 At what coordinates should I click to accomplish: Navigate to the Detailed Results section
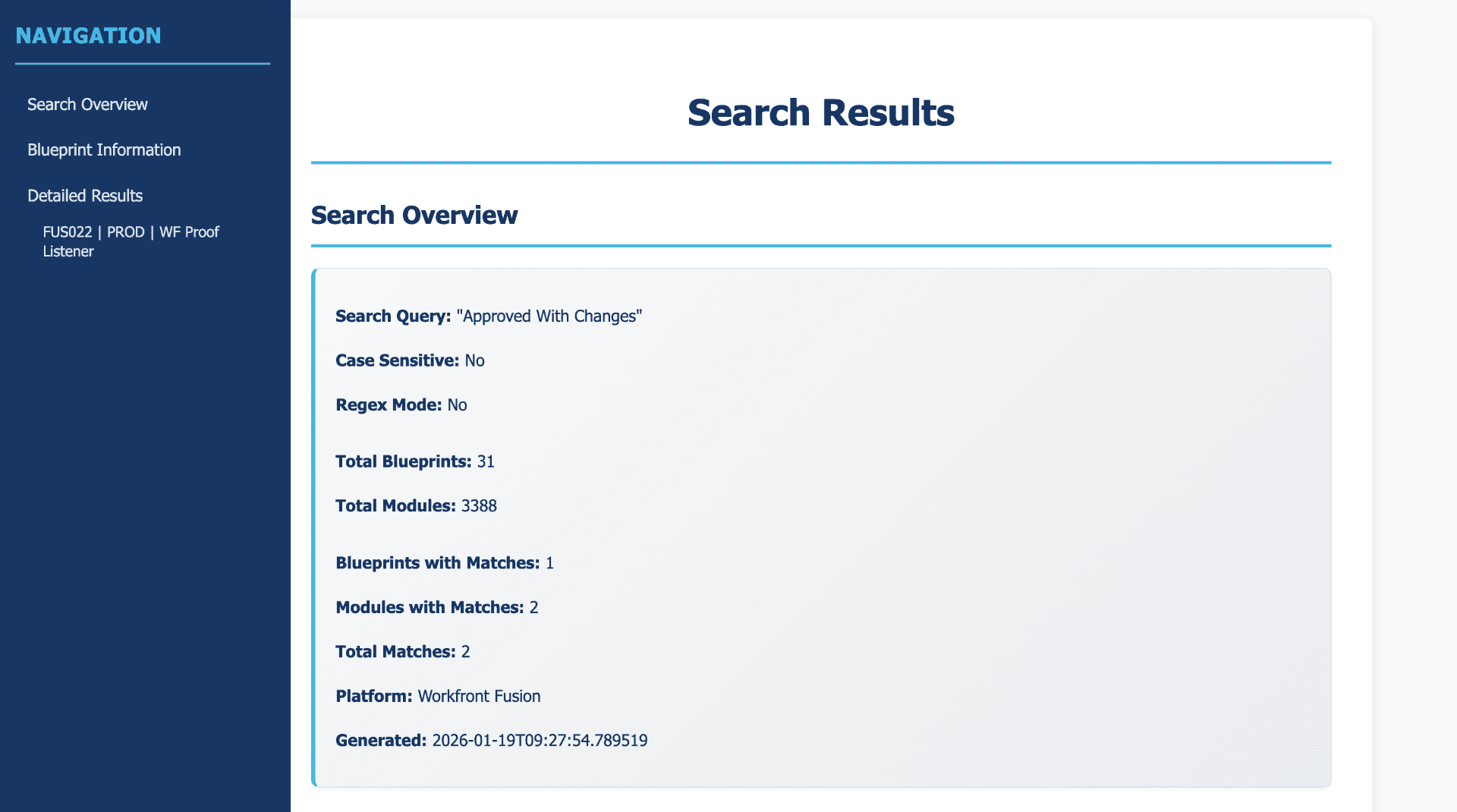[x=85, y=195]
